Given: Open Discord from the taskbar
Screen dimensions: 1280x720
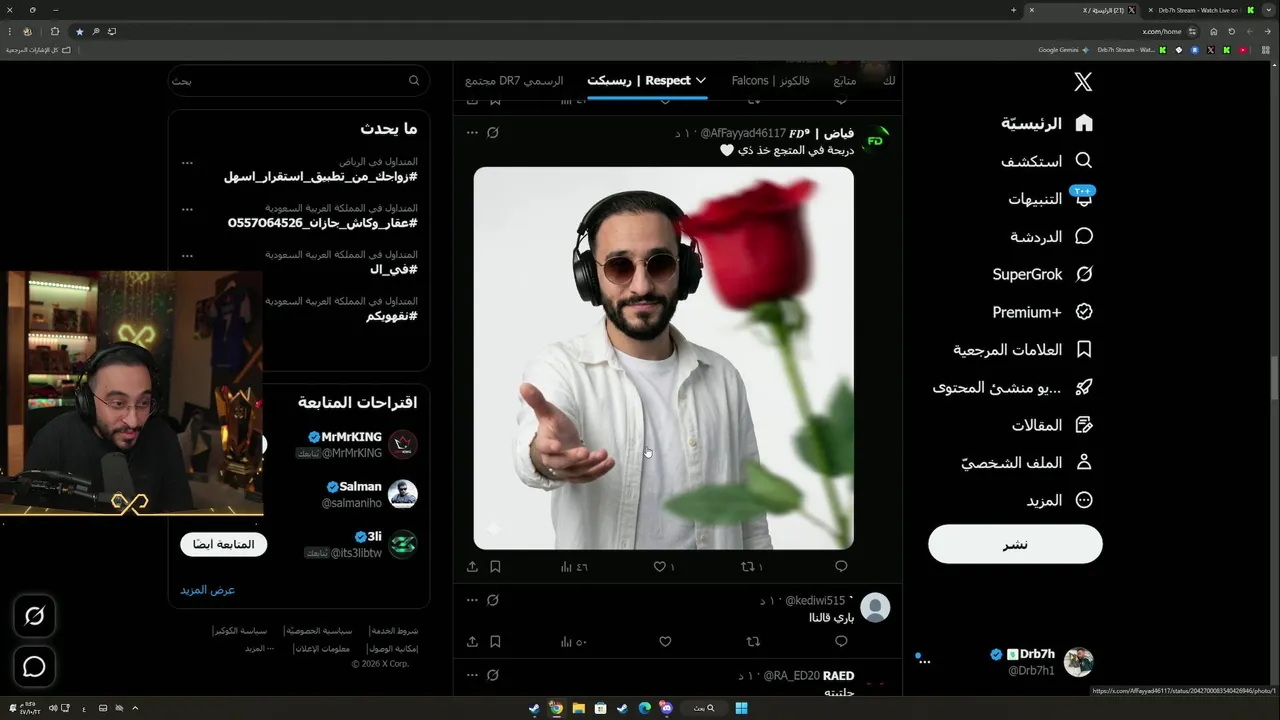Looking at the screenshot, I should 666,708.
